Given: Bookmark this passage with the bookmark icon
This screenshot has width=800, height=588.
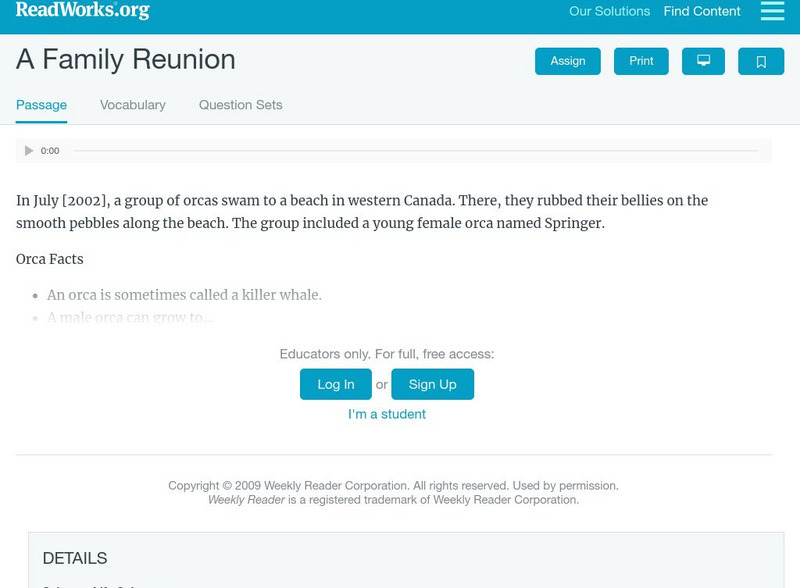Looking at the screenshot, I should pyautogui.click(x=761, y=61).
